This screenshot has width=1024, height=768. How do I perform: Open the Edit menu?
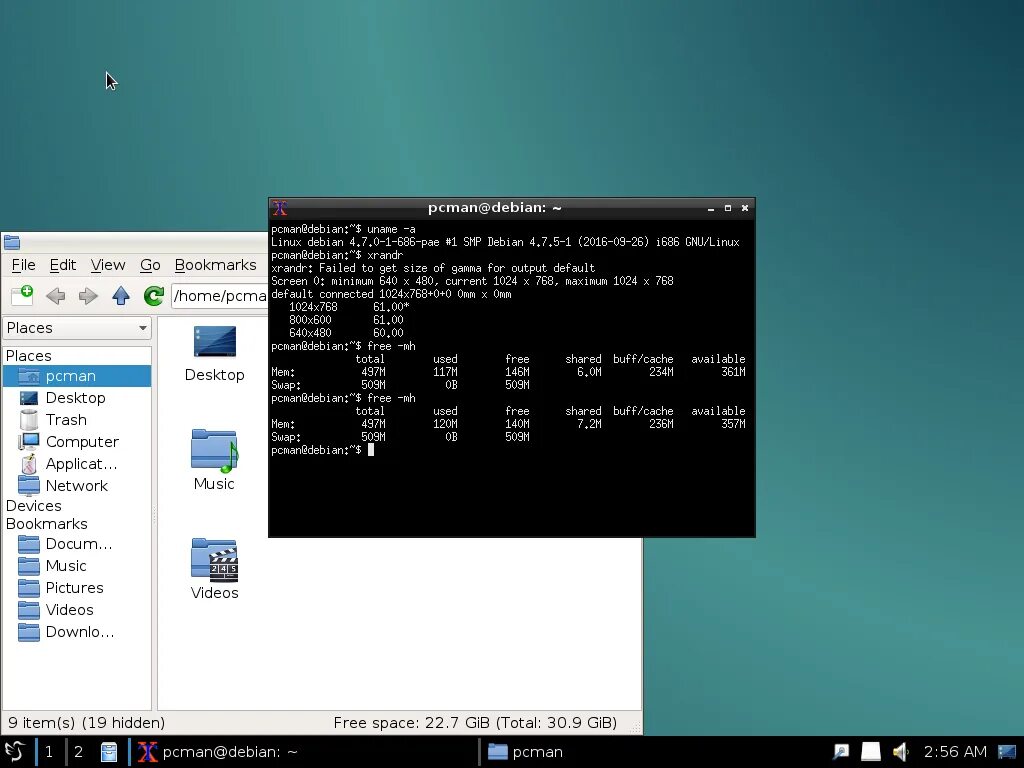click(x=63, y=265)
